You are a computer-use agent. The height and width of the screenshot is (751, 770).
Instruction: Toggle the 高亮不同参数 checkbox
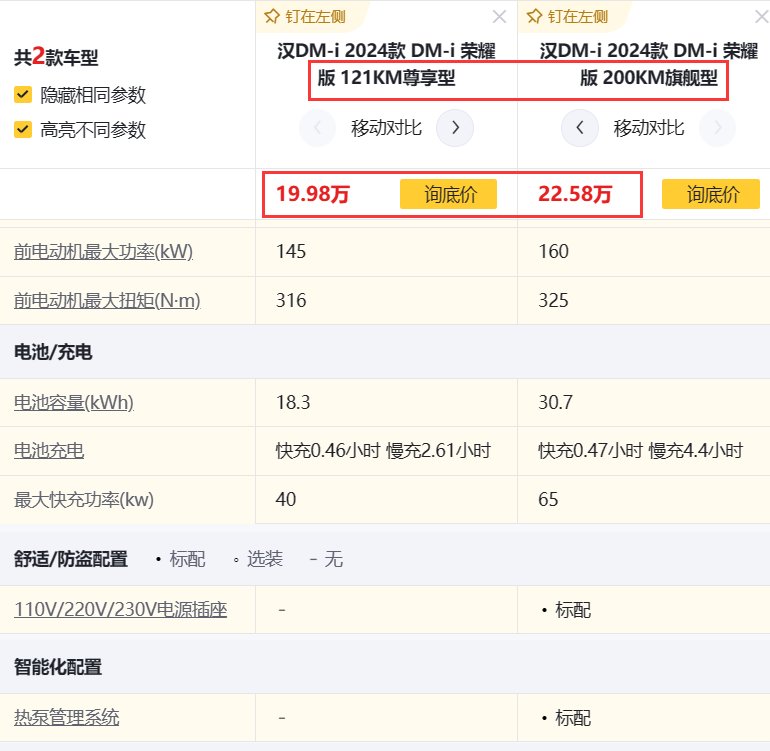pos(23,130)
